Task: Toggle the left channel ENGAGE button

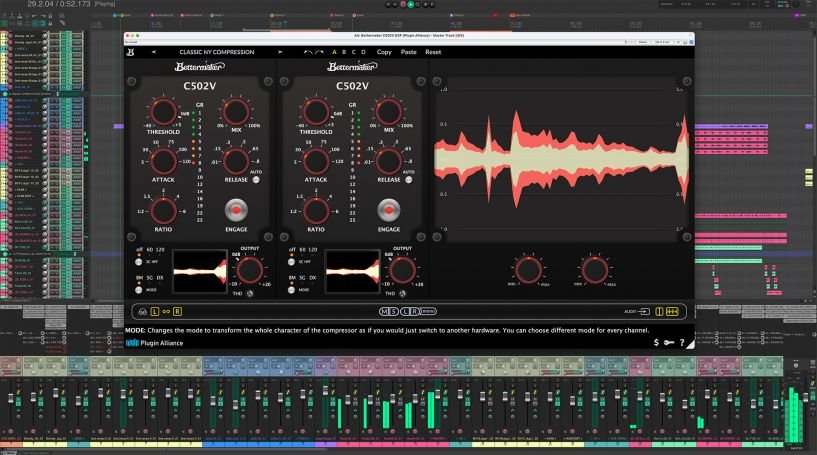Action: (236, 211)
